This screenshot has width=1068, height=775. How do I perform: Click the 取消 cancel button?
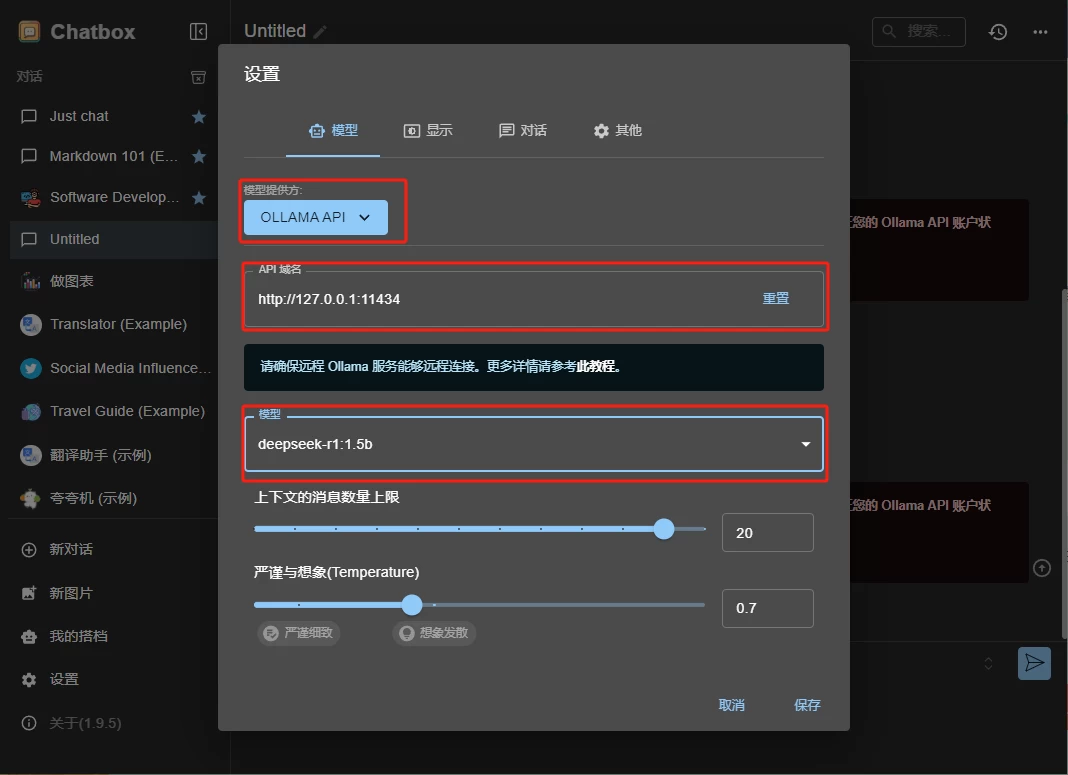[x=731, y=705]
